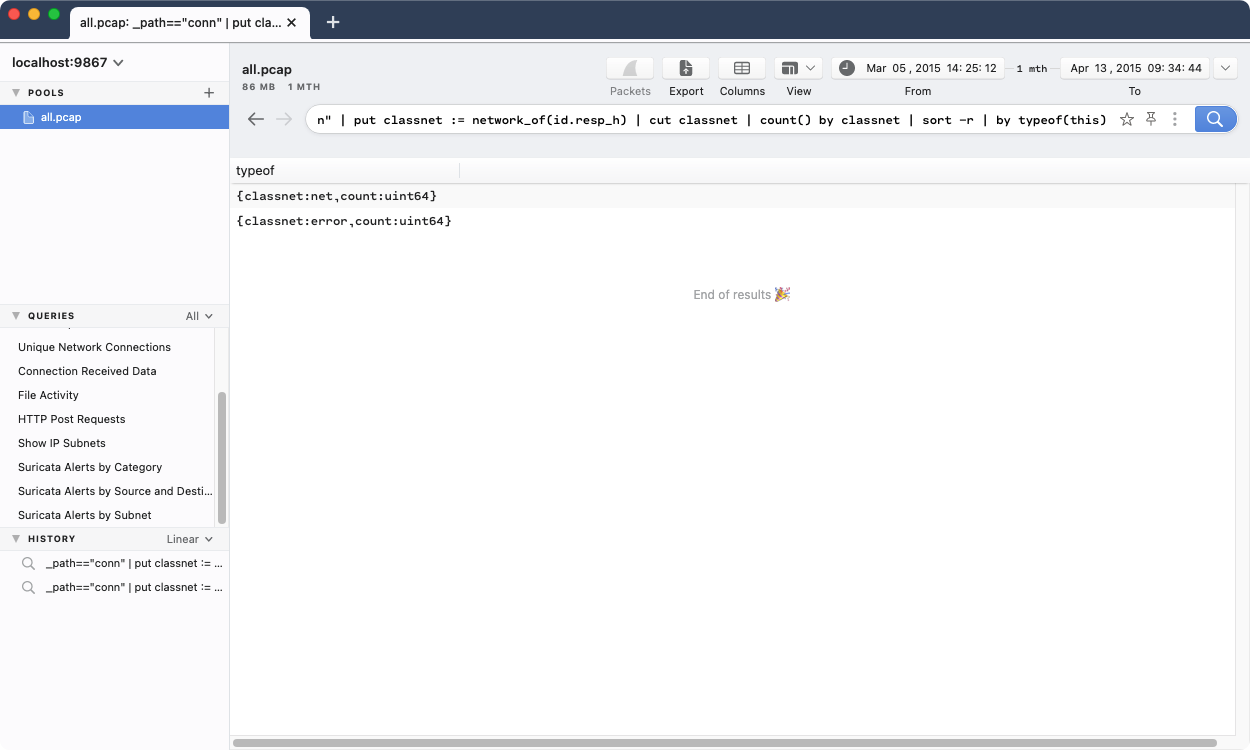Screen dimensions: 1250x750
Task: Collapse the Pools section
Action: 16,92
